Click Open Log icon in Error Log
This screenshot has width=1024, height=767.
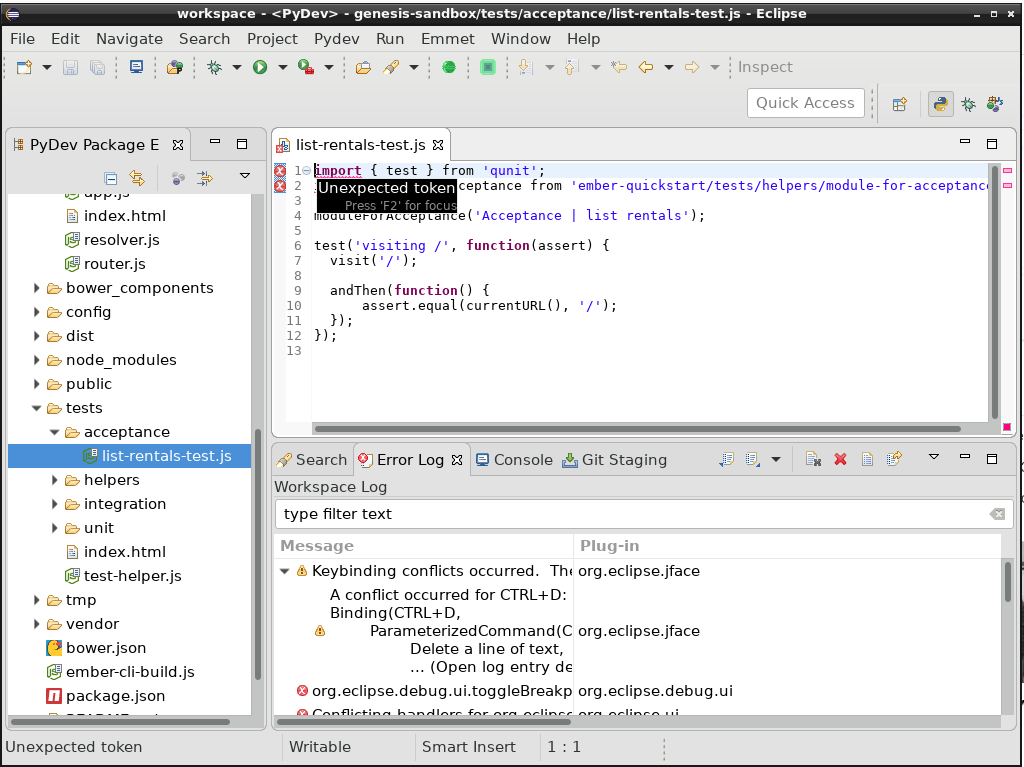[867, 460]
